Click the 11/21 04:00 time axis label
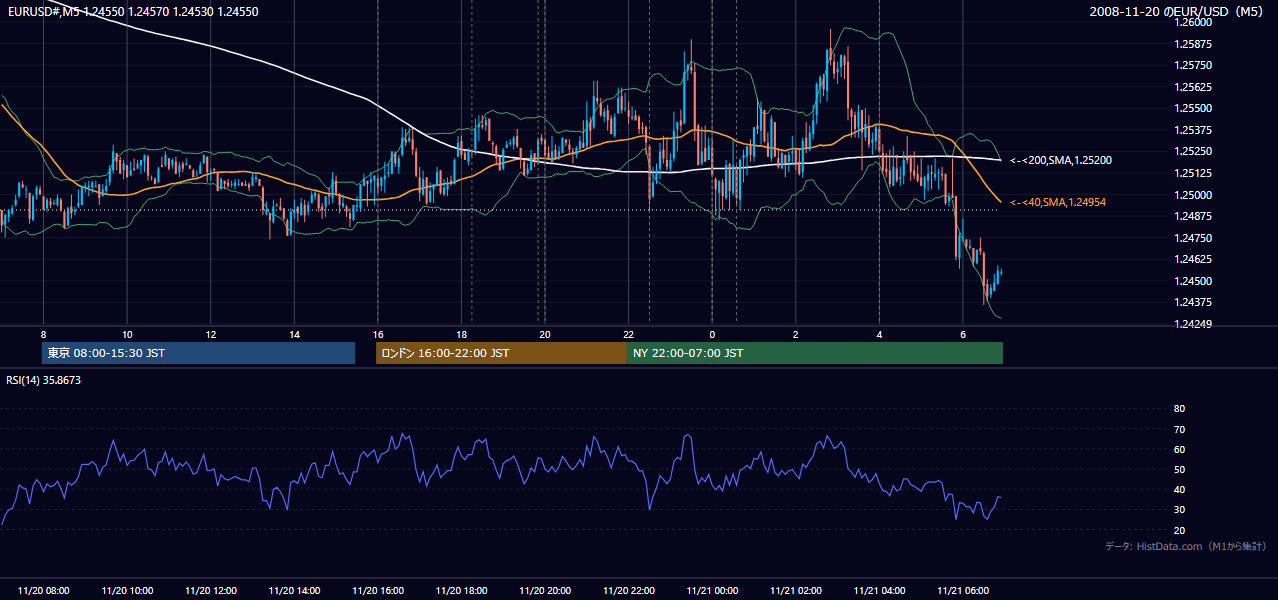The height and width of the screenshot is (600, 1278). coord(879,591)
